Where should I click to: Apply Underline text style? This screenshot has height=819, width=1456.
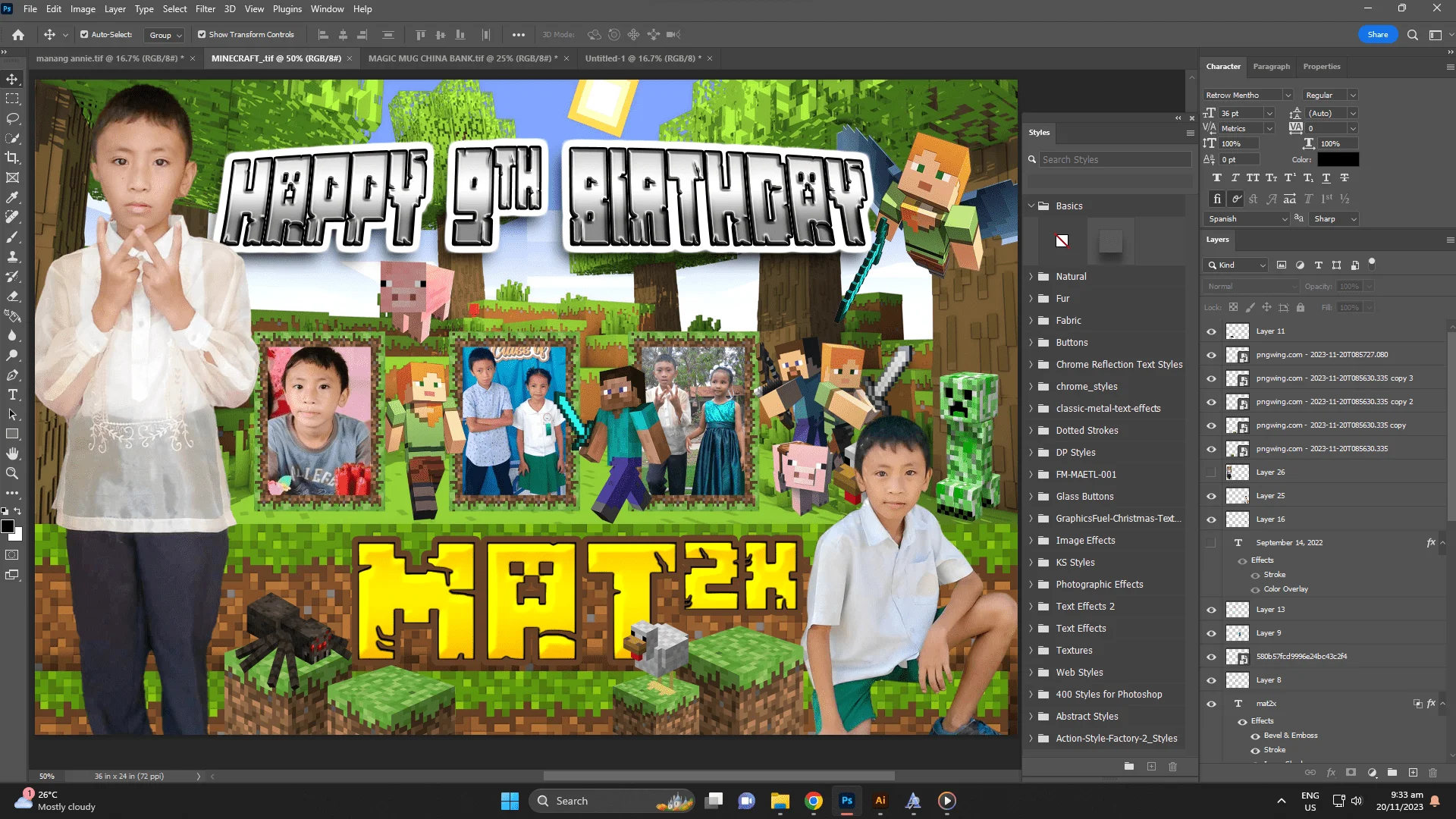[1326, 177]
